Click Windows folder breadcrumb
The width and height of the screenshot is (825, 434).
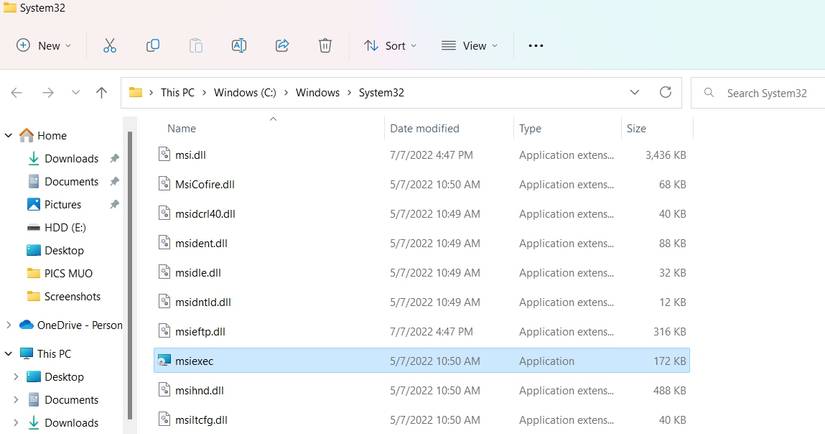317,93
